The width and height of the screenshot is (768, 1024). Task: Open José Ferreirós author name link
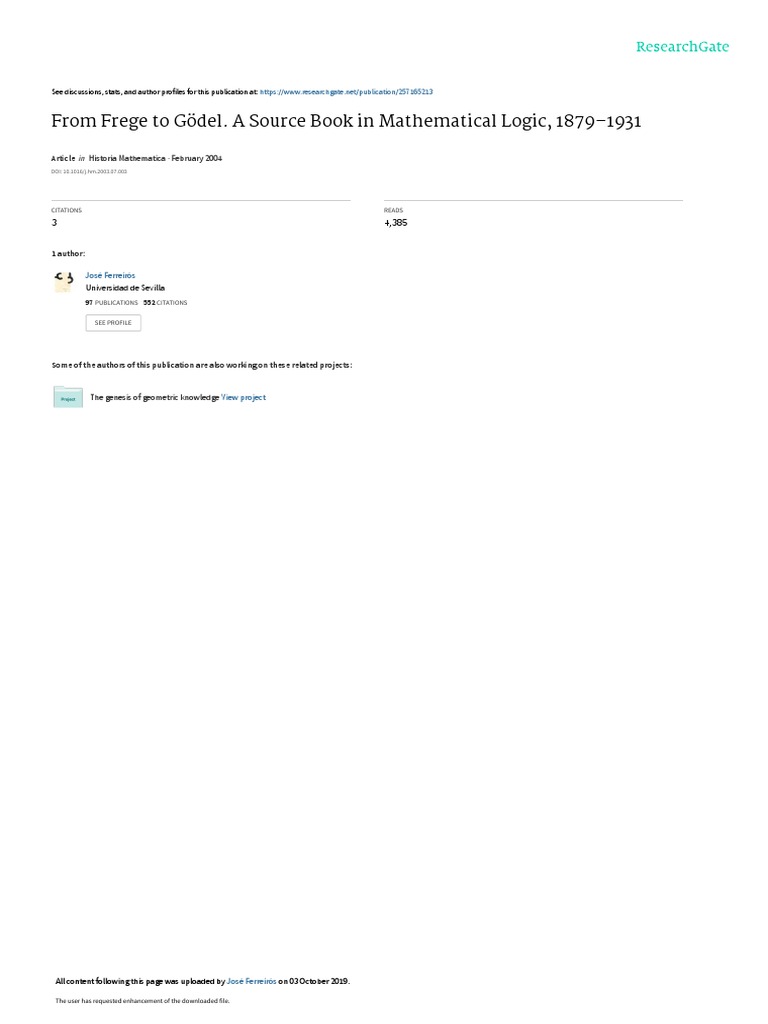(110, 276)
